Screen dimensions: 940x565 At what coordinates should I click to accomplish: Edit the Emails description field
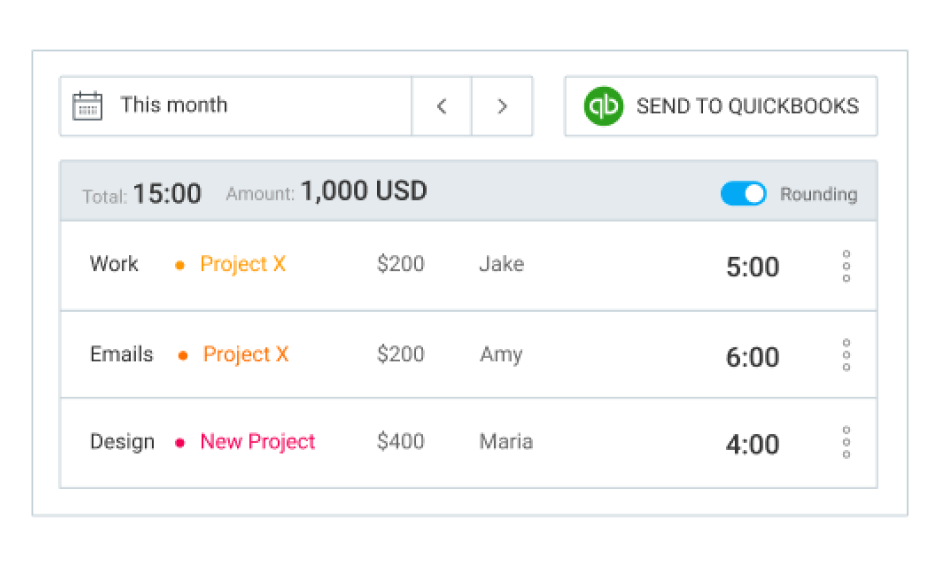click(121, 354)
